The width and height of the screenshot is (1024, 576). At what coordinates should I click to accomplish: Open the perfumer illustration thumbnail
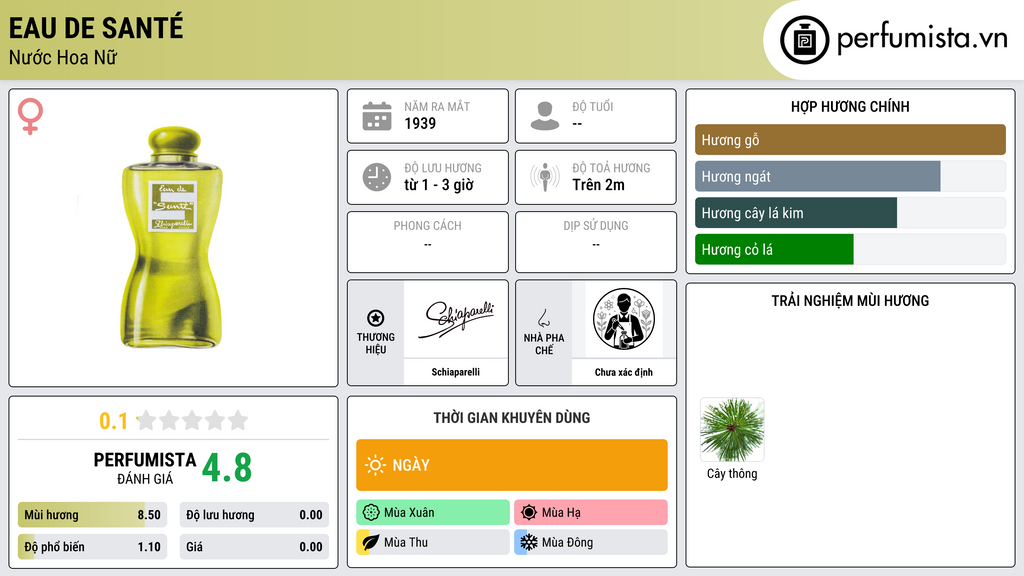pyautogui.click(x=624, y=319)
